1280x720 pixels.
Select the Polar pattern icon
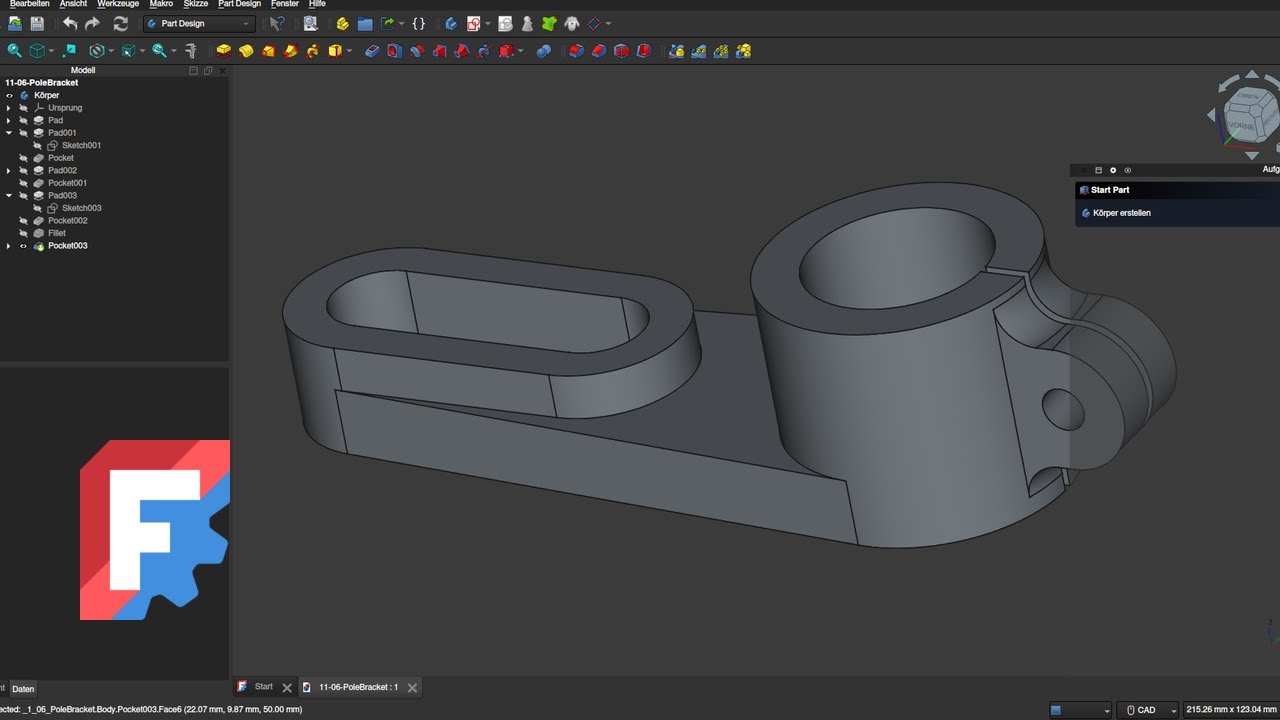click(720, 50)
